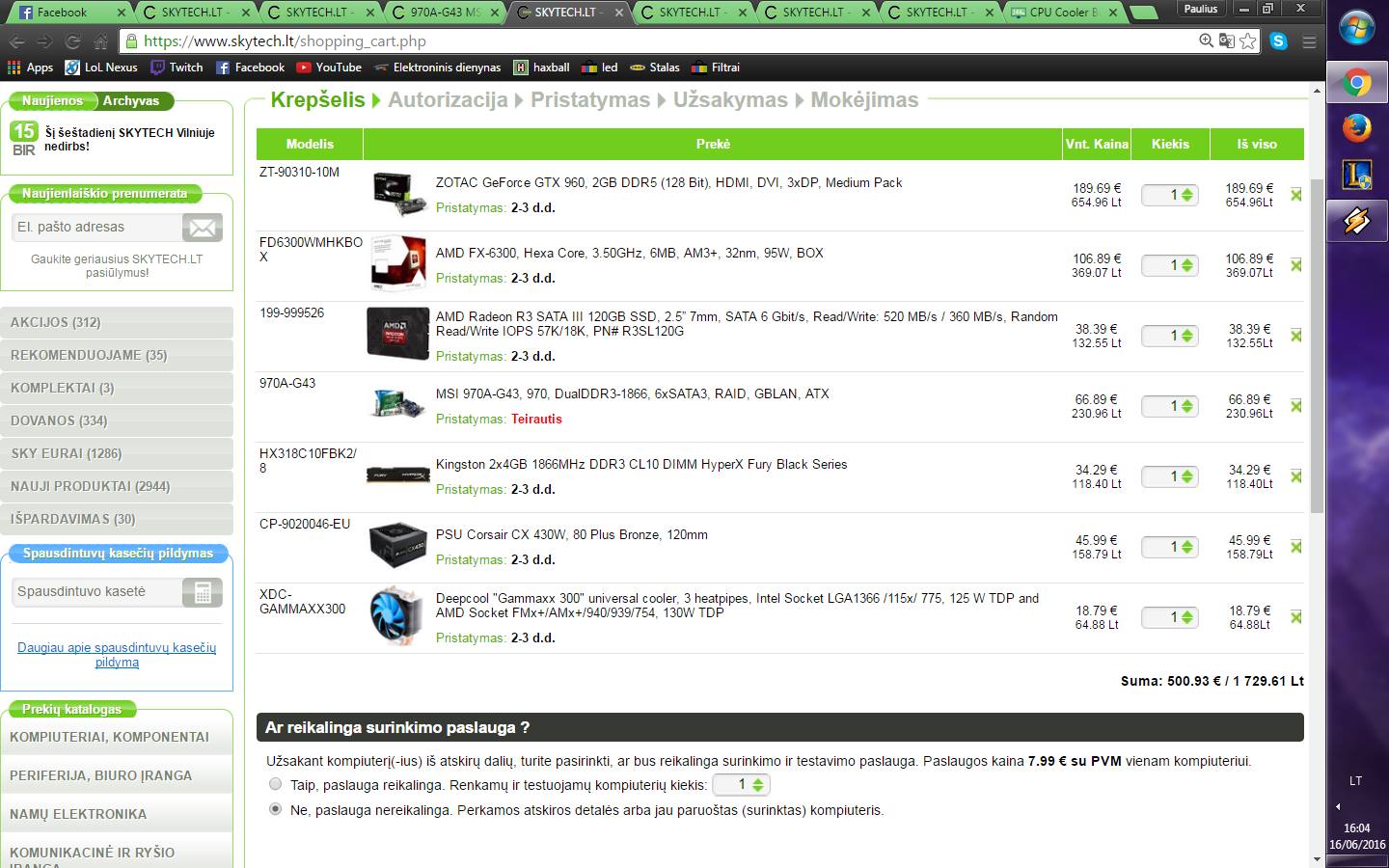Submit newsletter email with envelope icon
This screenshot has width=1389, height=868.
pyautogui.click(x=203, y=228)
